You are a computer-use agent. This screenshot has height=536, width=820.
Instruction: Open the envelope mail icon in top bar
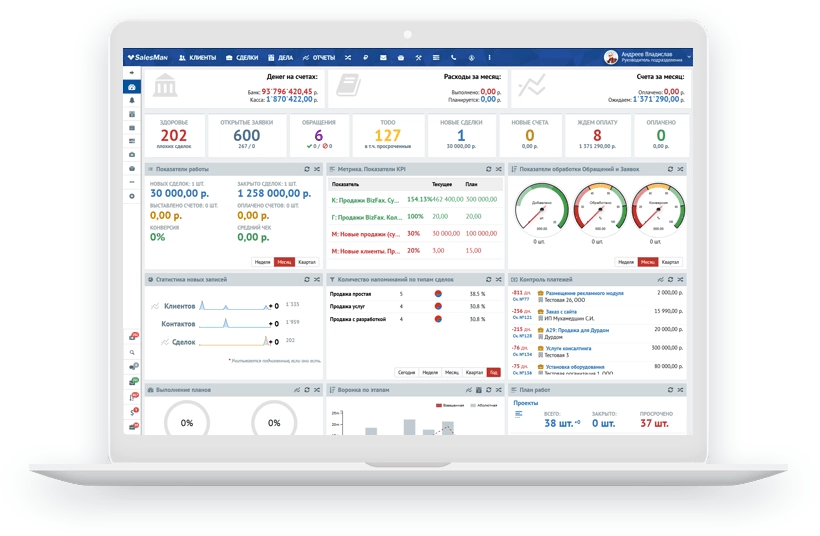[x=383, y=58]
